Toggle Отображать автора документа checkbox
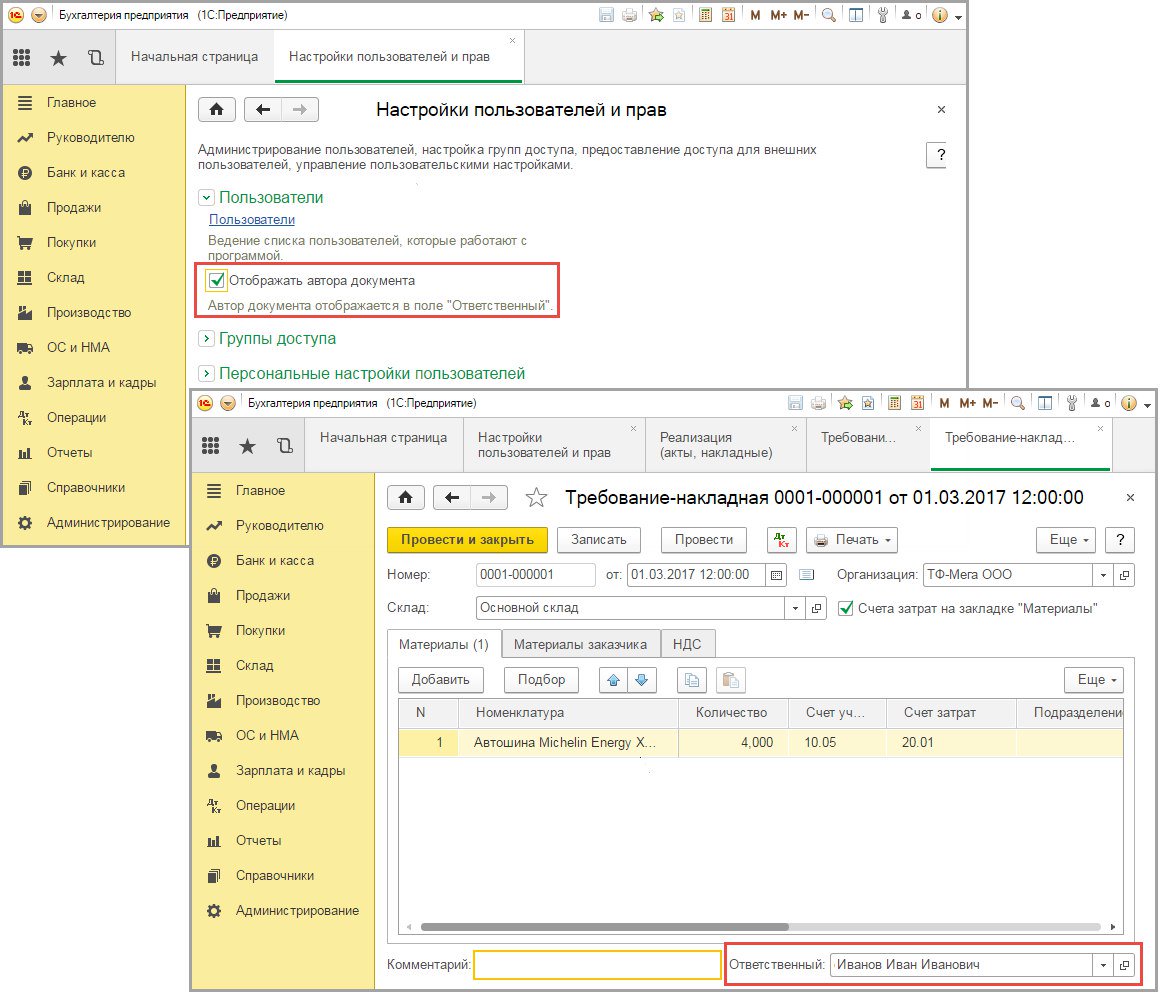The width and height of the screenshot is (1173, 994). point(216,280)
